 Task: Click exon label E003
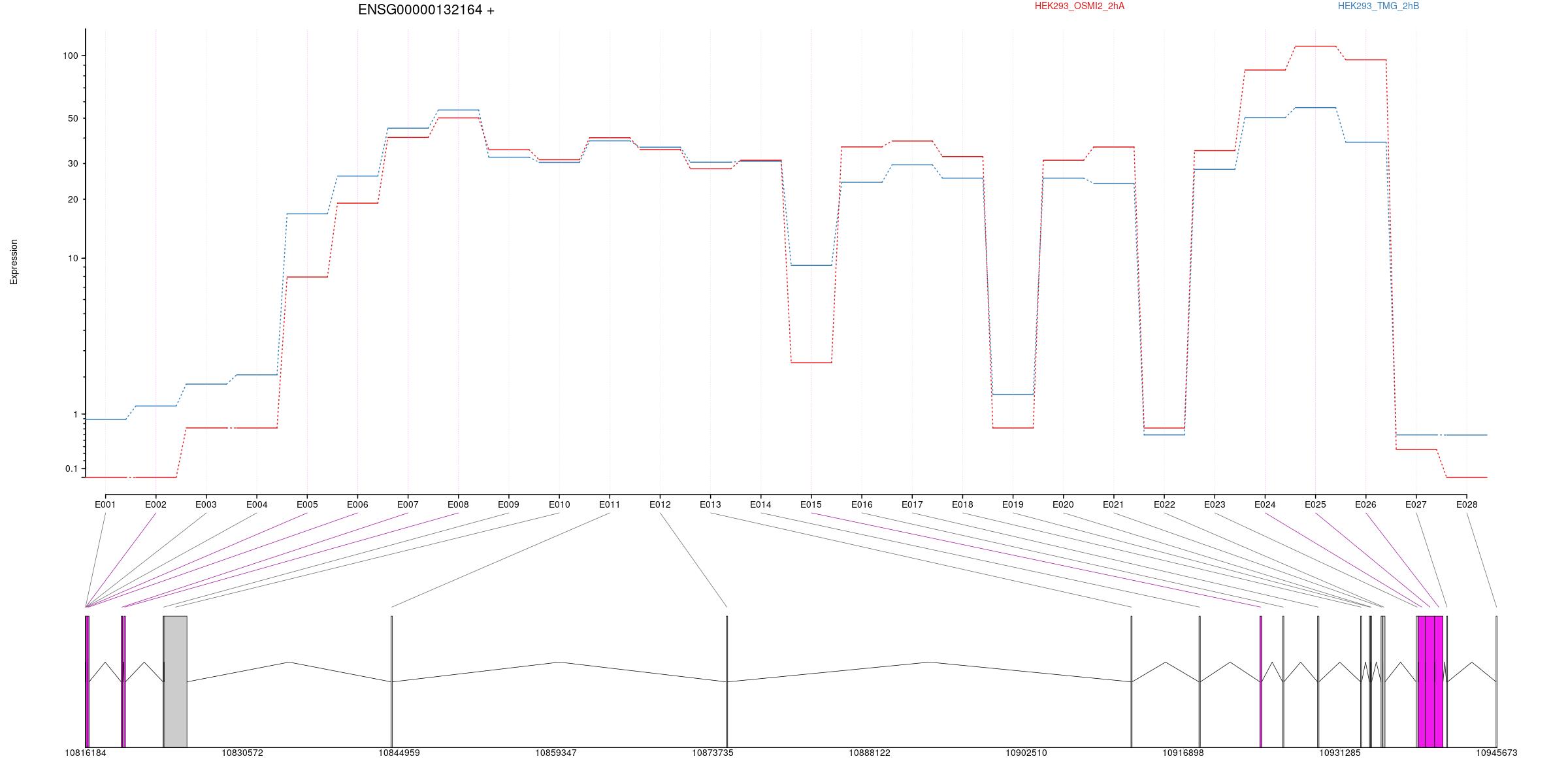206,504
